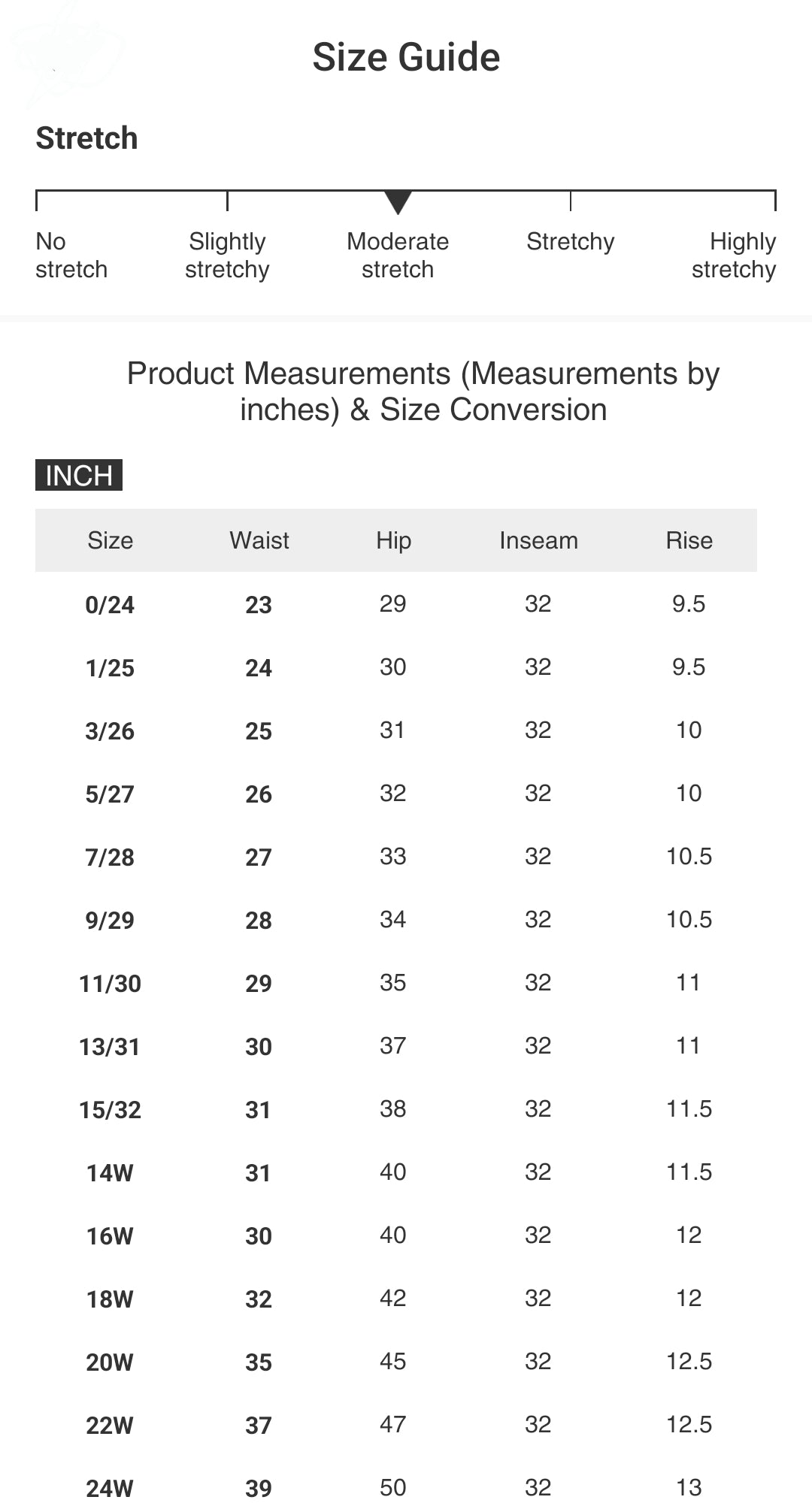812x1512 pixels.
Task: Click the 'Stretchy' scale label
Action: (571, 242)
